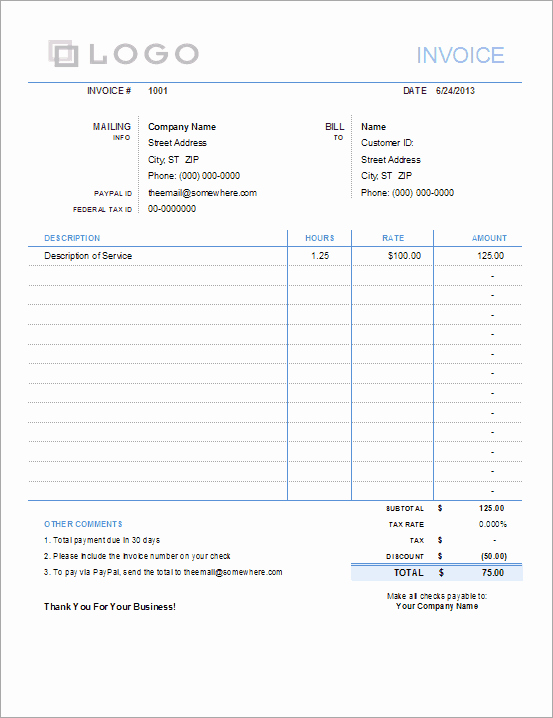
Task: Click the OTHER COMMENTS heading
Action: pyautogui.click(x=83, y=524)
